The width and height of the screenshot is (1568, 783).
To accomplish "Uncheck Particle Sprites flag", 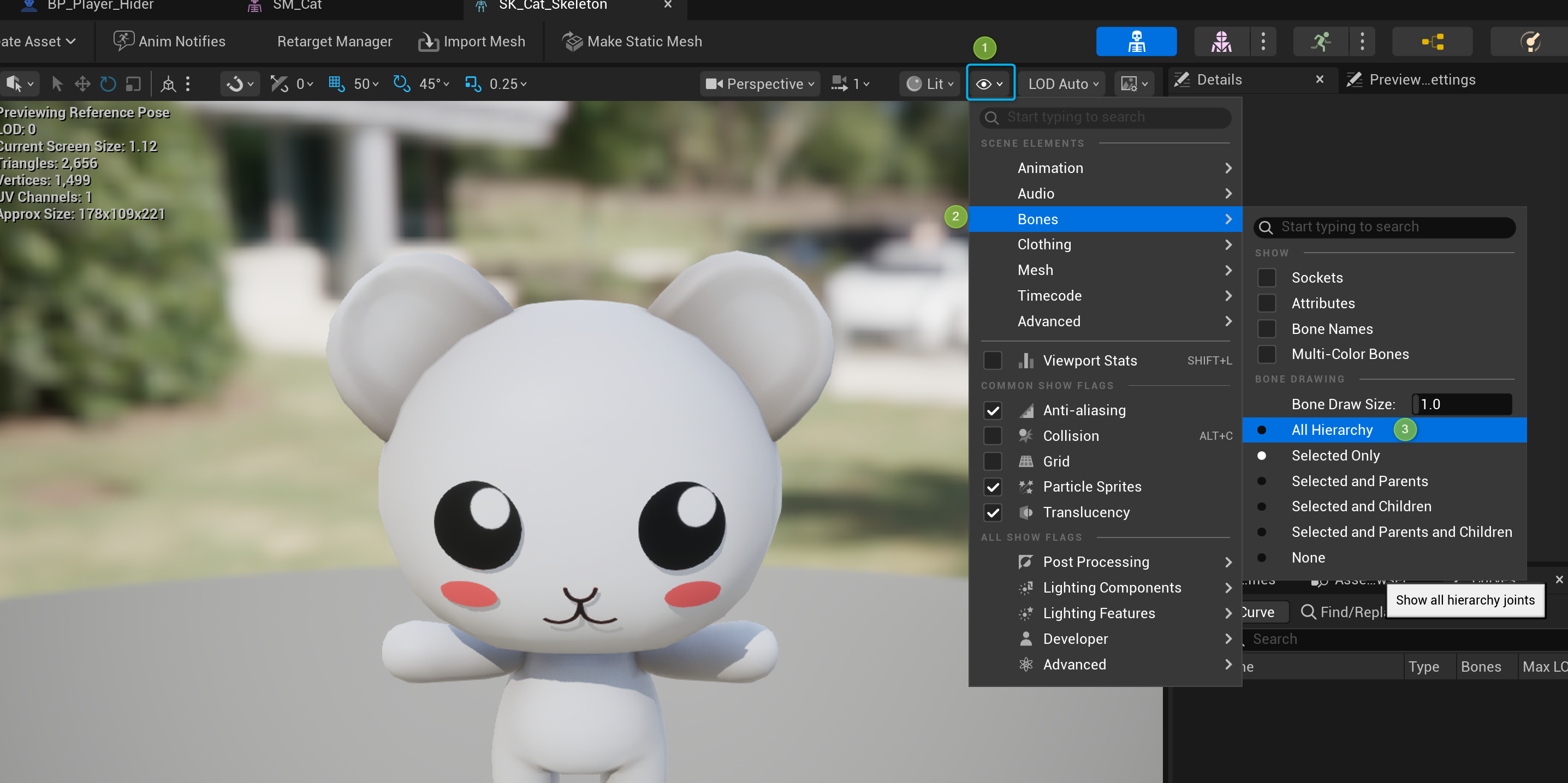I will pos(993,487).
